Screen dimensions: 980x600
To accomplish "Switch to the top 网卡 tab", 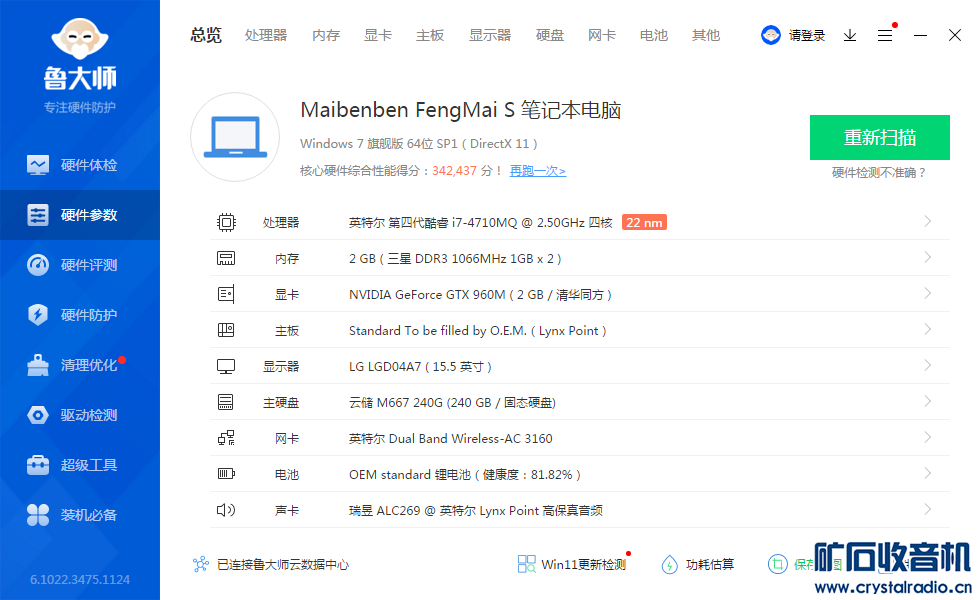I will click(602, 35).
